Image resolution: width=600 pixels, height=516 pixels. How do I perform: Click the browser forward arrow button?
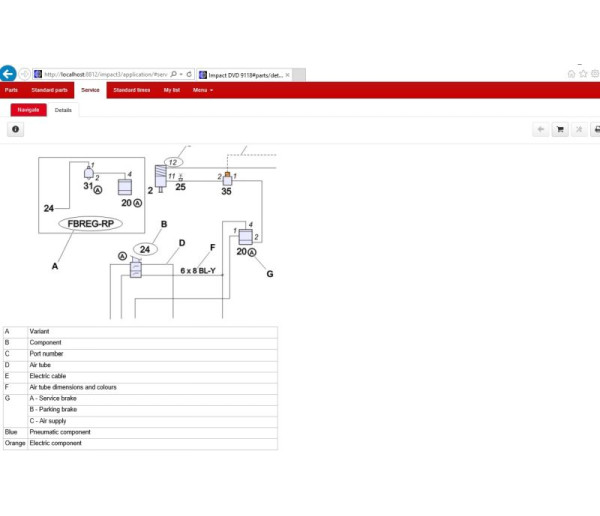click(24, 73)
